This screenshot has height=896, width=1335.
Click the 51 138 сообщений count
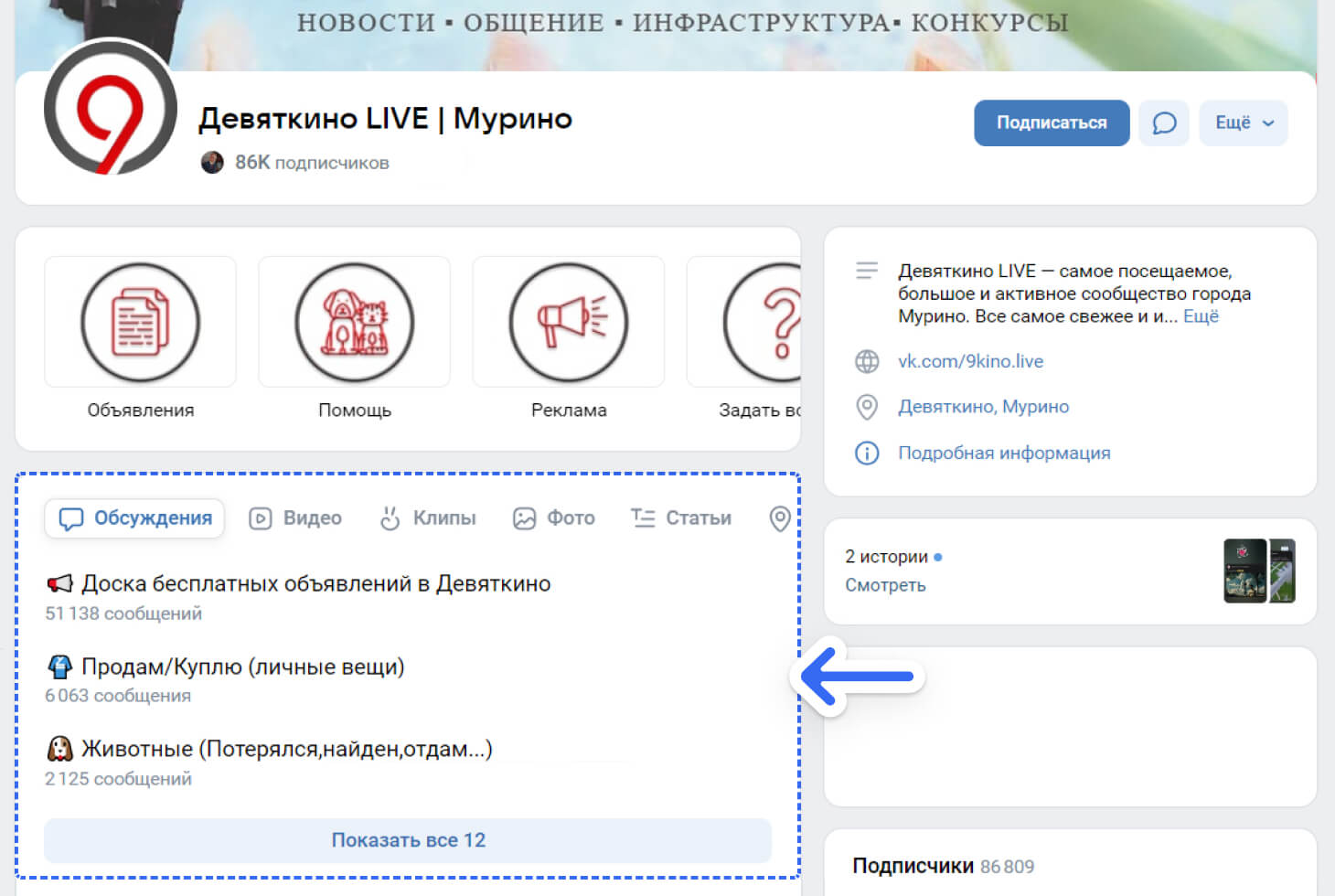point(123,613)
